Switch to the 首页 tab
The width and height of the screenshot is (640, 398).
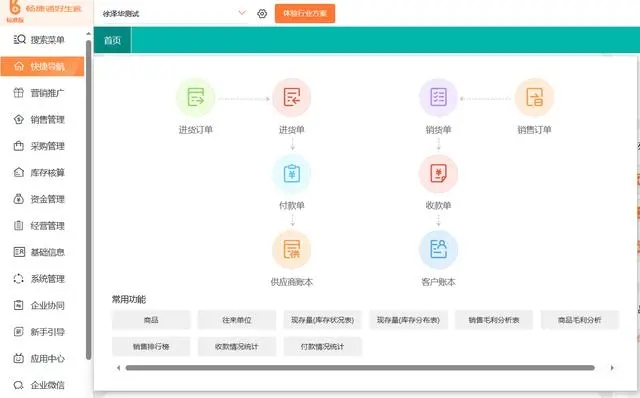tap(112, 40)
